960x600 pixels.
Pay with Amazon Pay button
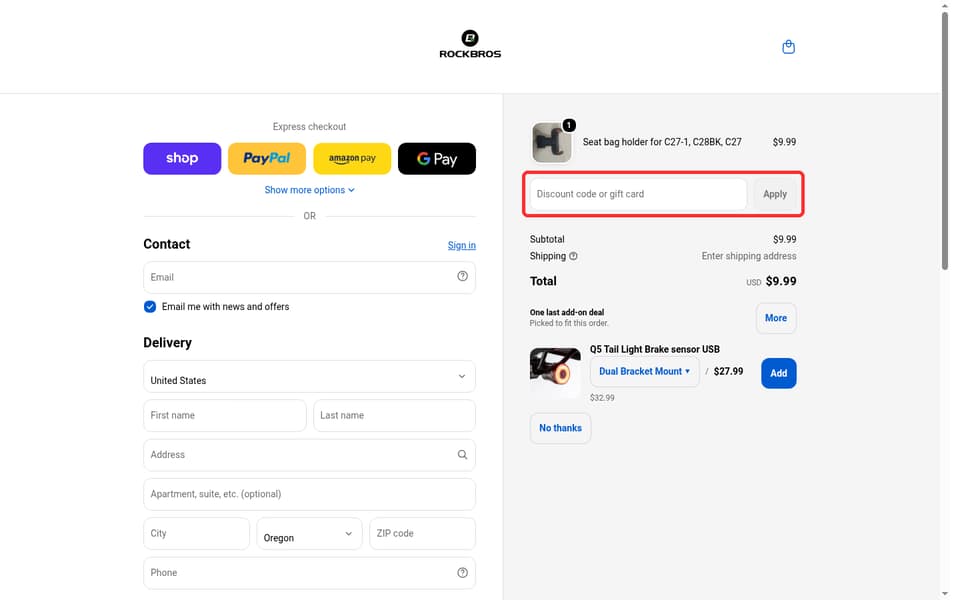pos(352,159)
